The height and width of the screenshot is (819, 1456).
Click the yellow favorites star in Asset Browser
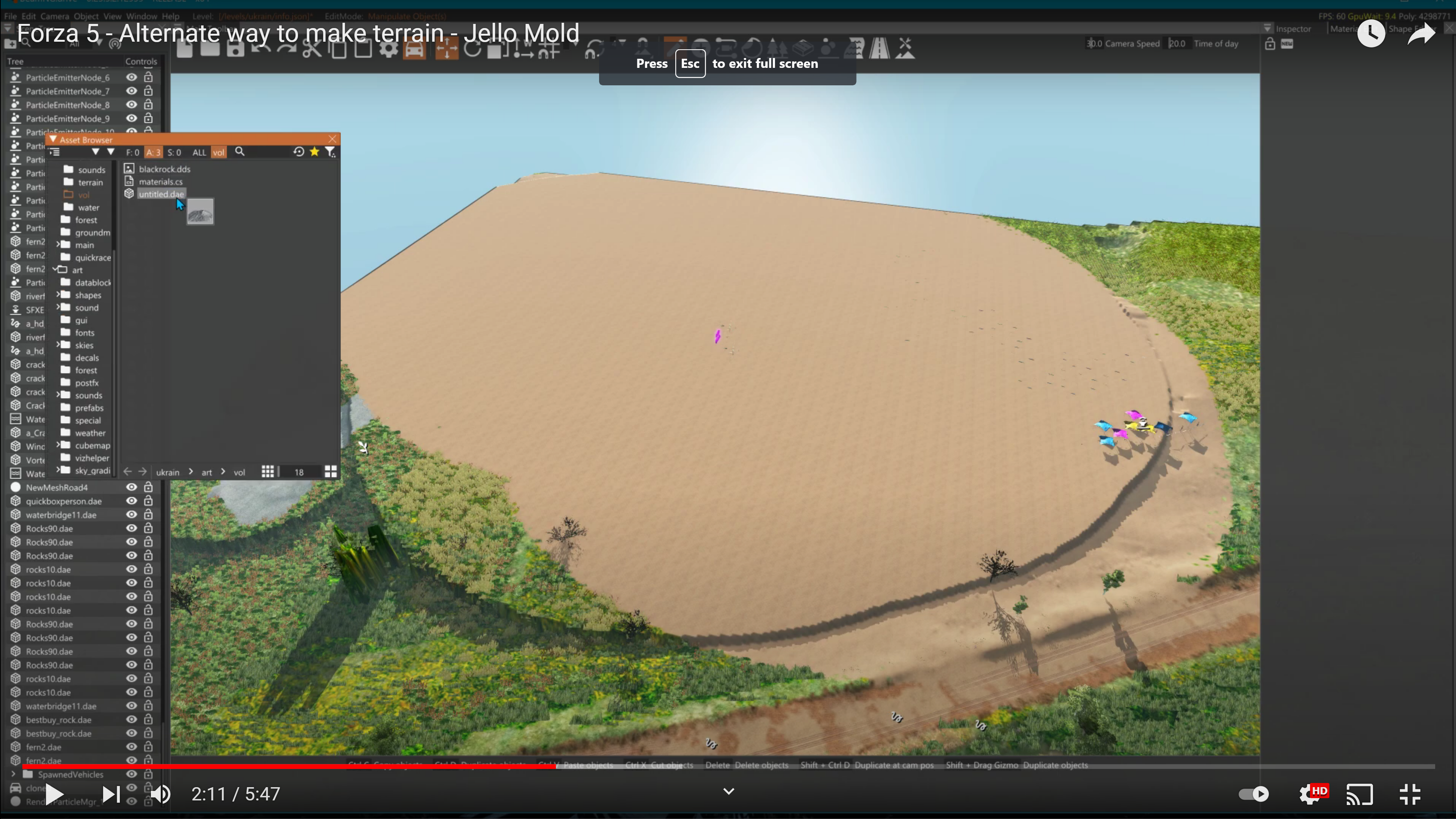pos(314,152)
